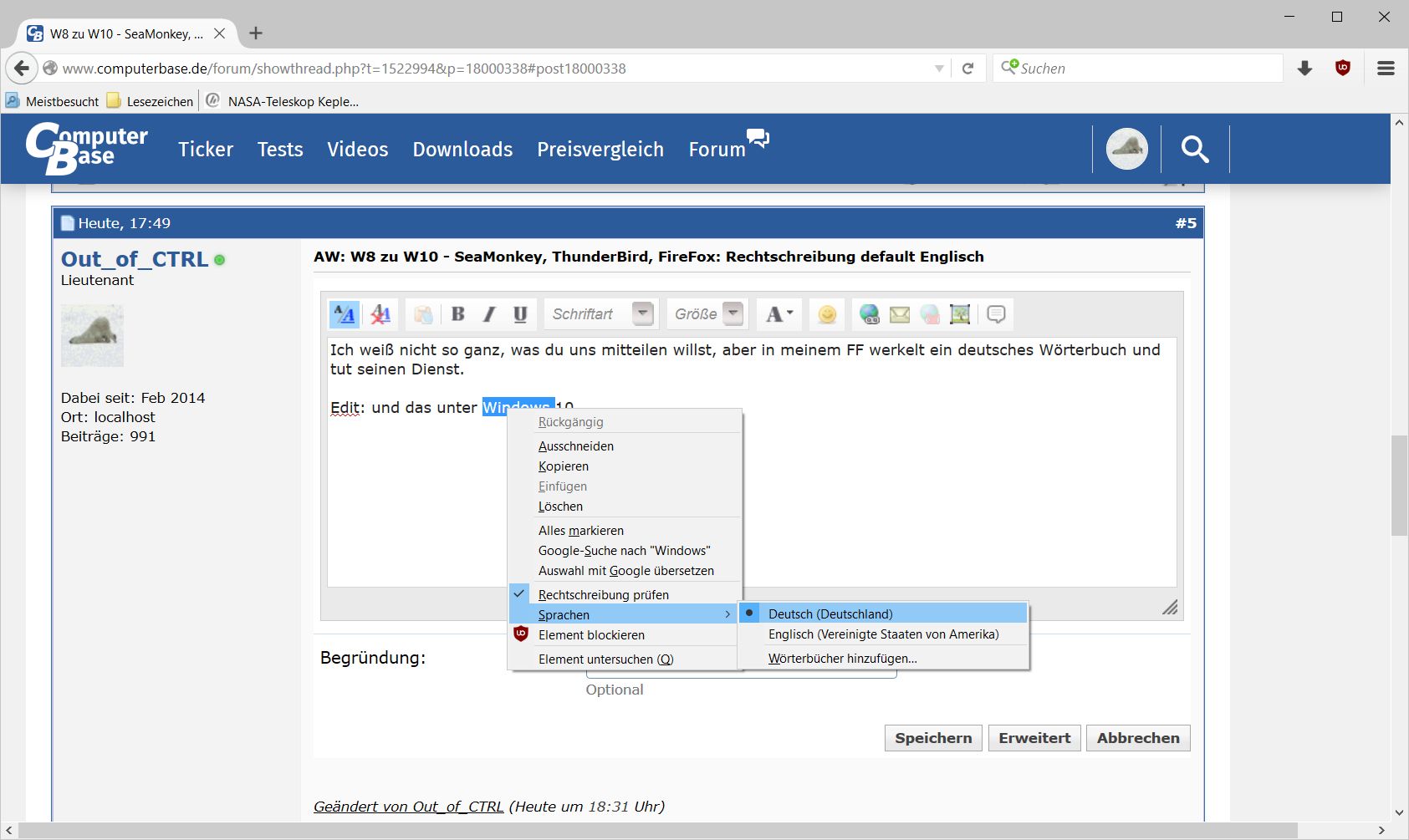Screen dimensions: 1409x840
Task: Open the Meistbesucht bookmarks folder
Action: tap(53, 101)
